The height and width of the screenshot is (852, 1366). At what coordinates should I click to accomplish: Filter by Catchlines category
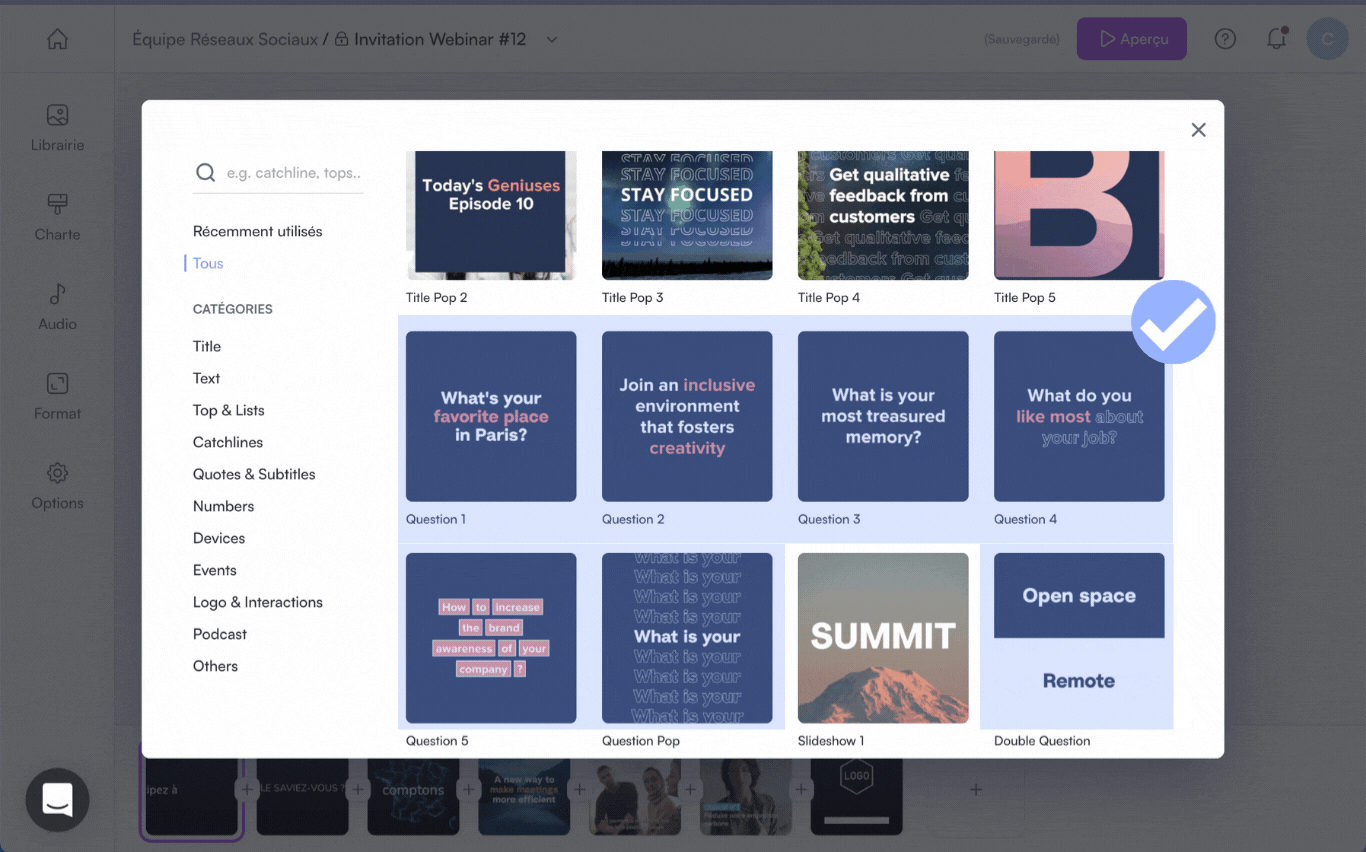coord(228,442)
